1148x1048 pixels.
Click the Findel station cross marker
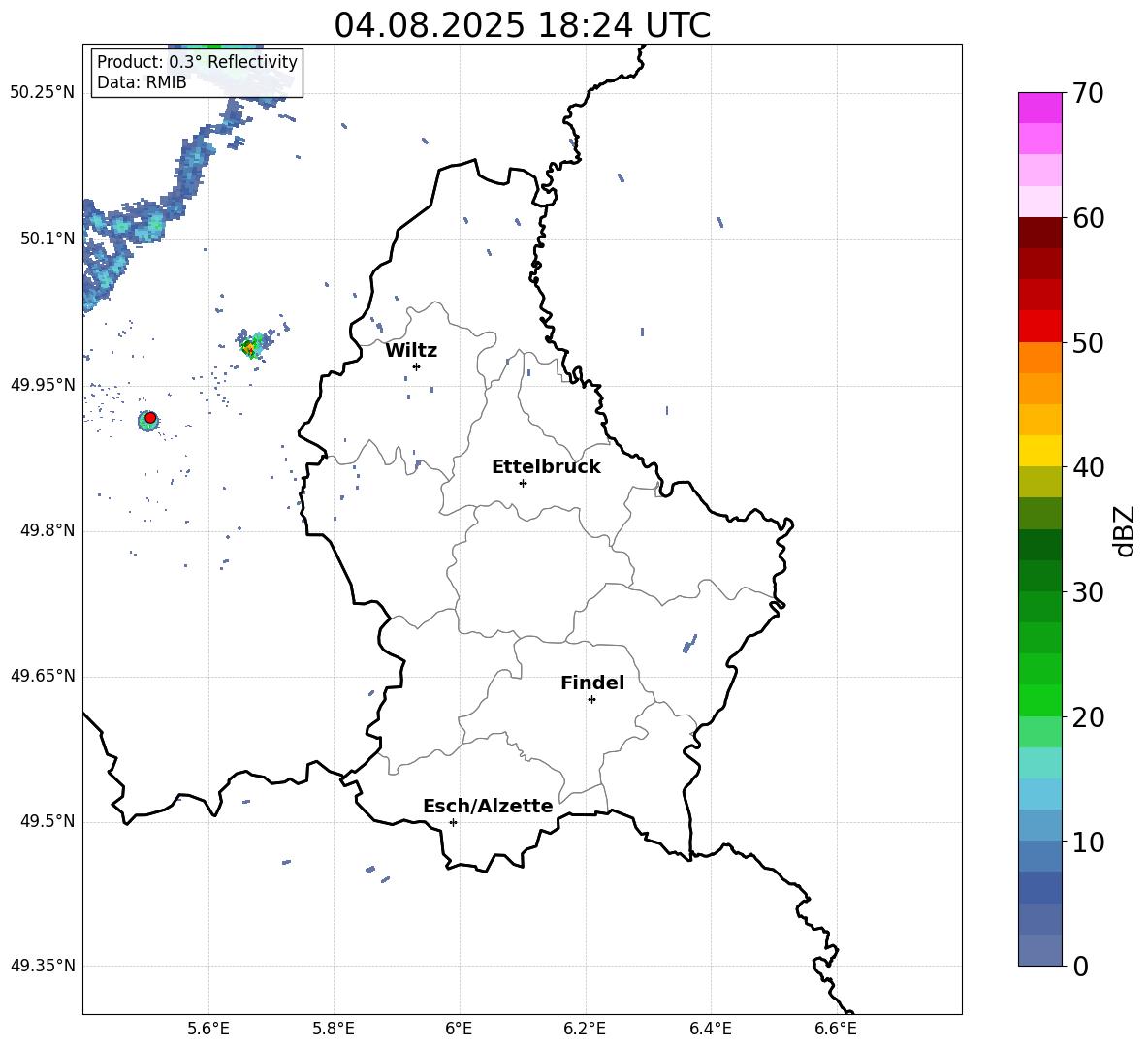[x=591, y=700]
